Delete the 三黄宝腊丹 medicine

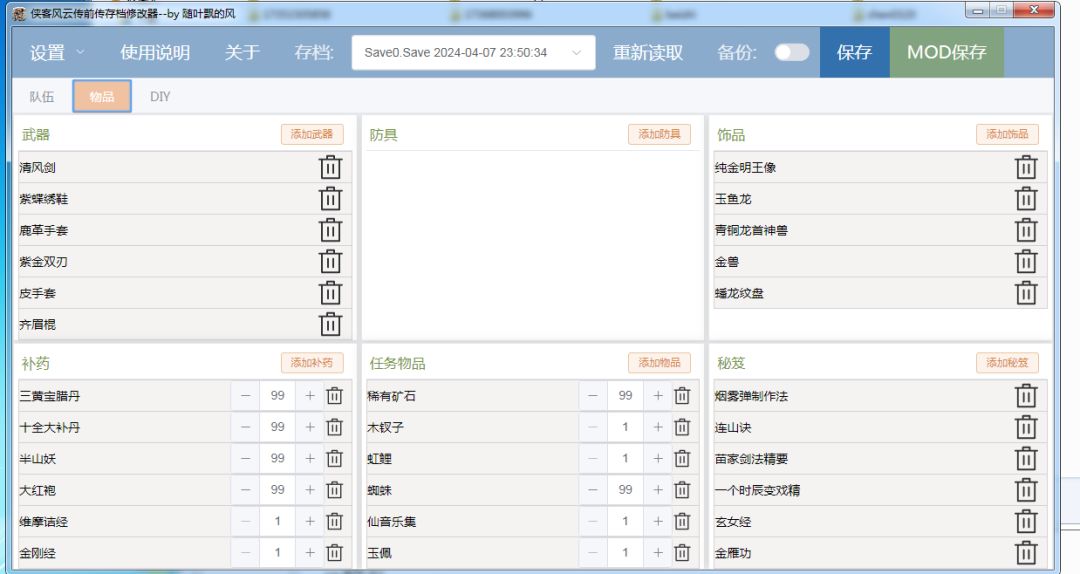(x=334, y=396)
